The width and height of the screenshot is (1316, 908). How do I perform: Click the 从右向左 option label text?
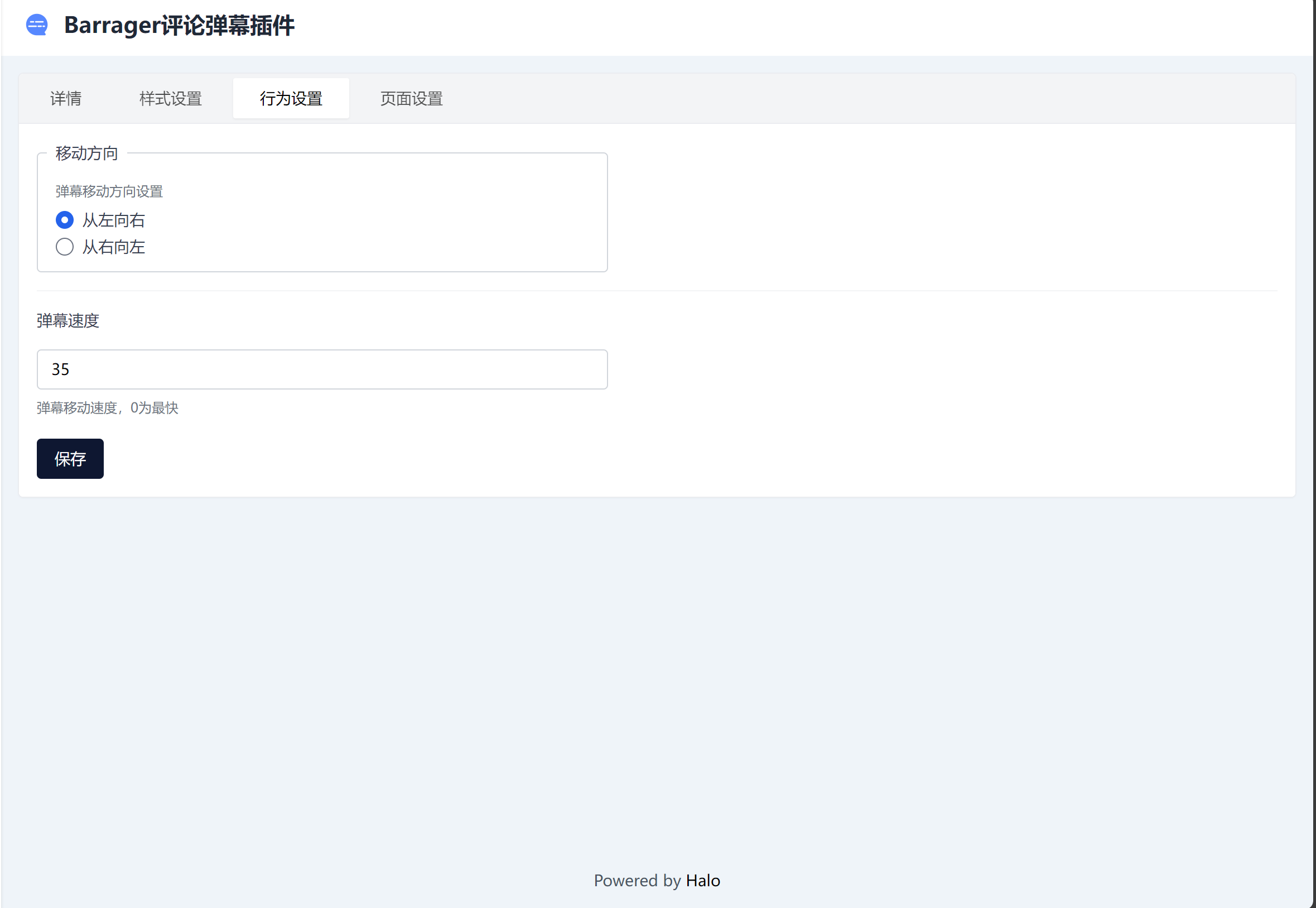(x=114, y=247)
